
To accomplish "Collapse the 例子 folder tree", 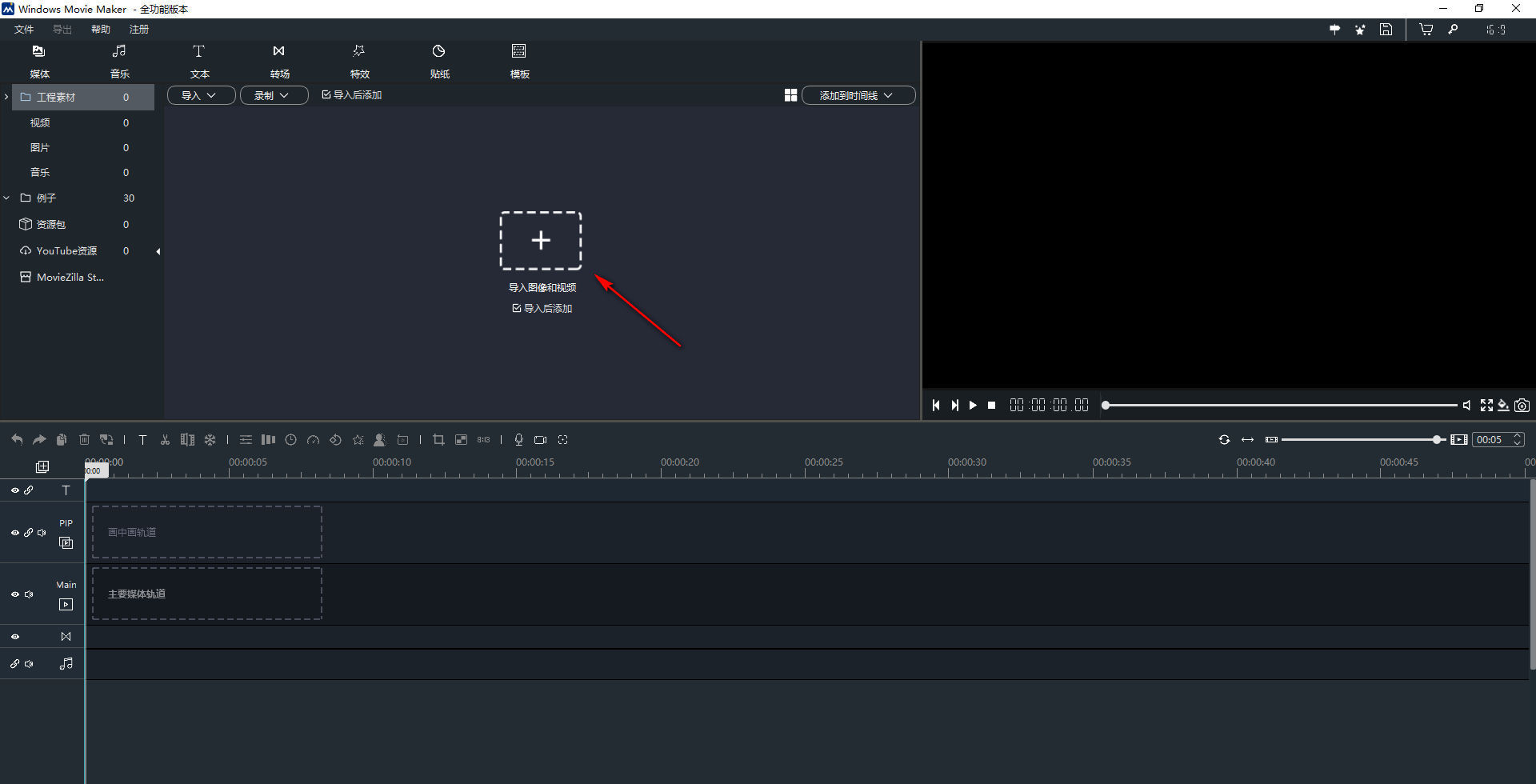I will (6, 198).
